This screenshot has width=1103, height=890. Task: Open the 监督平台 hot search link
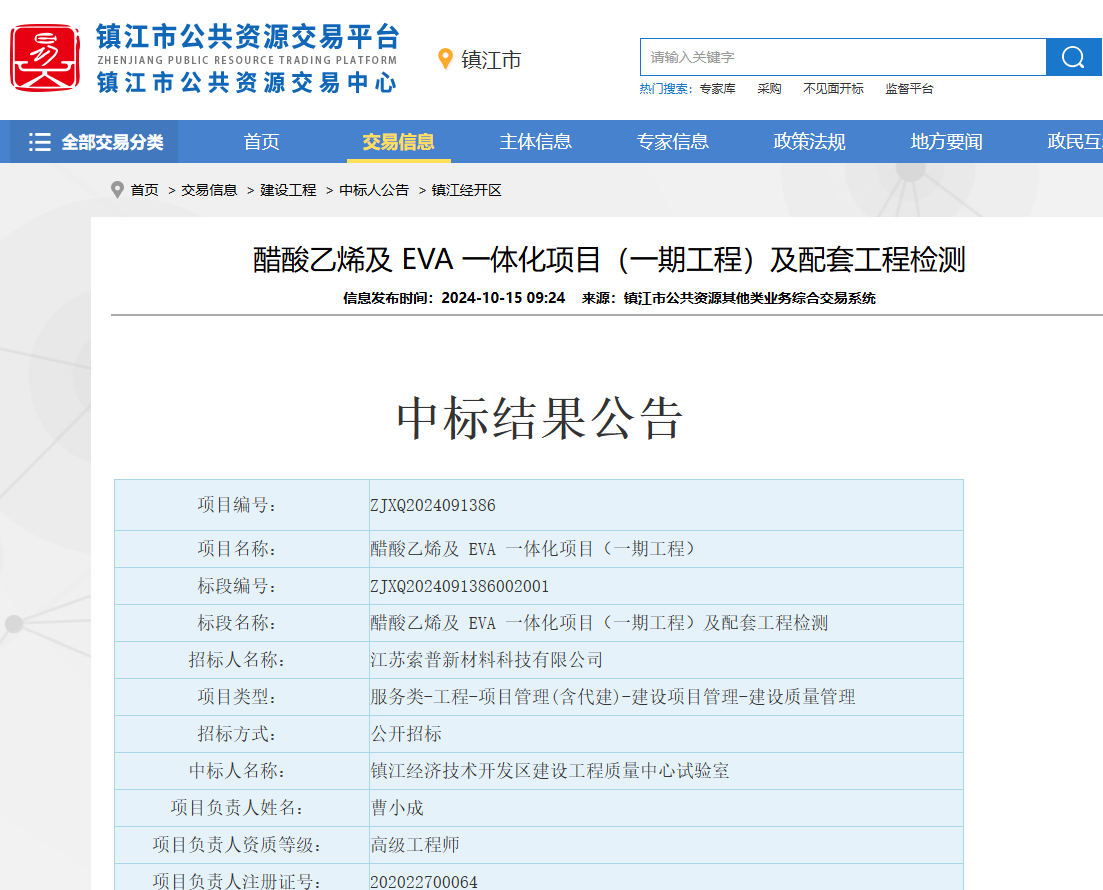coord(909,89)
